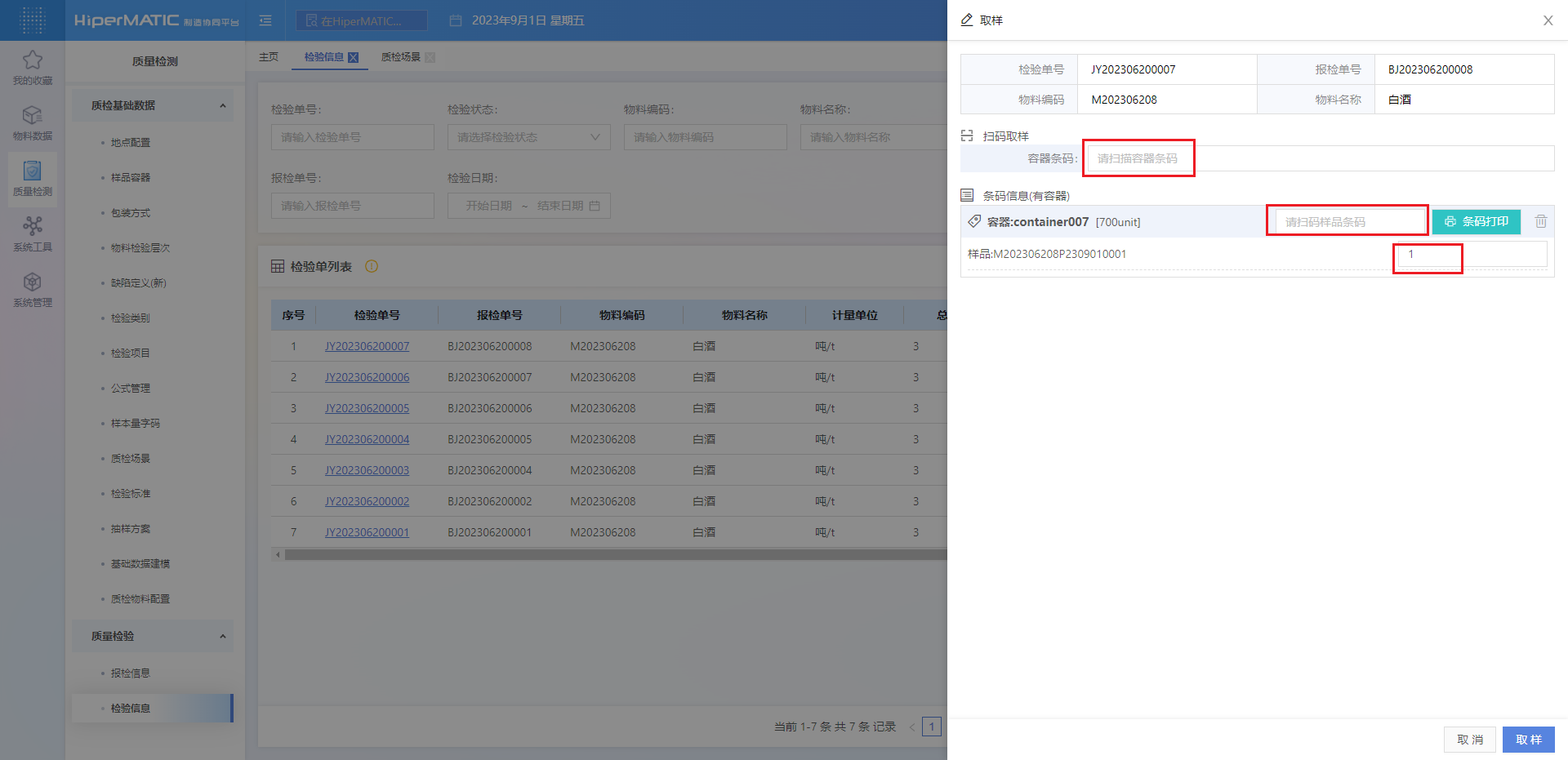Image resolution: width=1568 pixels, height=760 pixels.
Task: Open 质检场景 sidebar menu item
Action: click(131, 458)
